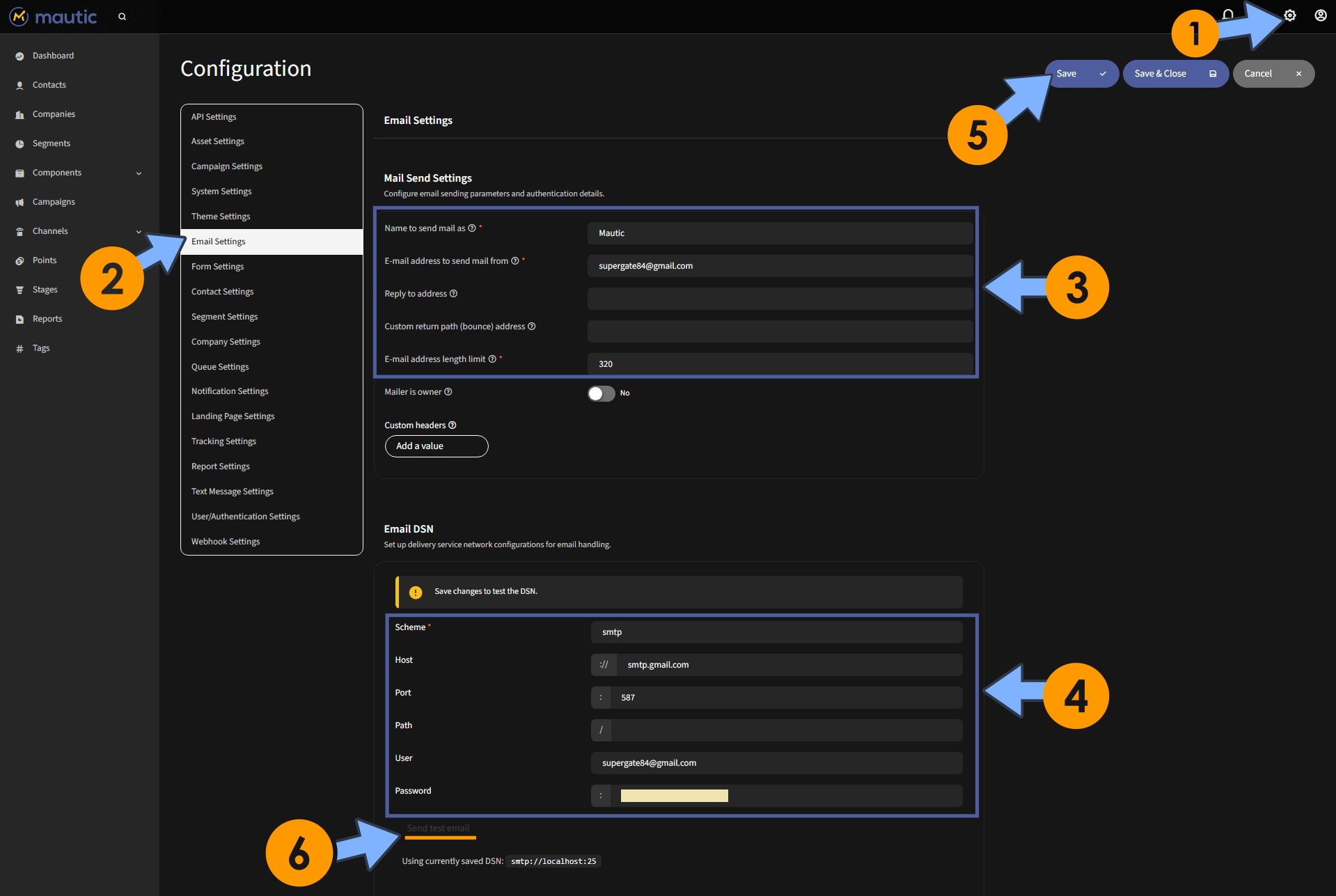This screenshot has width=1336, height=896.
Task: Click the Components sidebar icon
Action: 19,173
